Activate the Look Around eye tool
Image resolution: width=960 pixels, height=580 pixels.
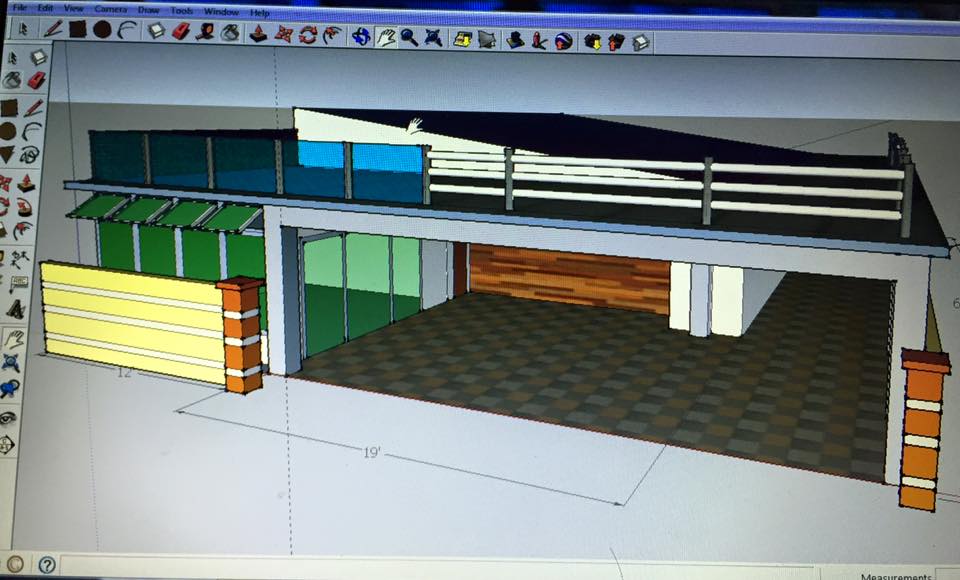8,418
